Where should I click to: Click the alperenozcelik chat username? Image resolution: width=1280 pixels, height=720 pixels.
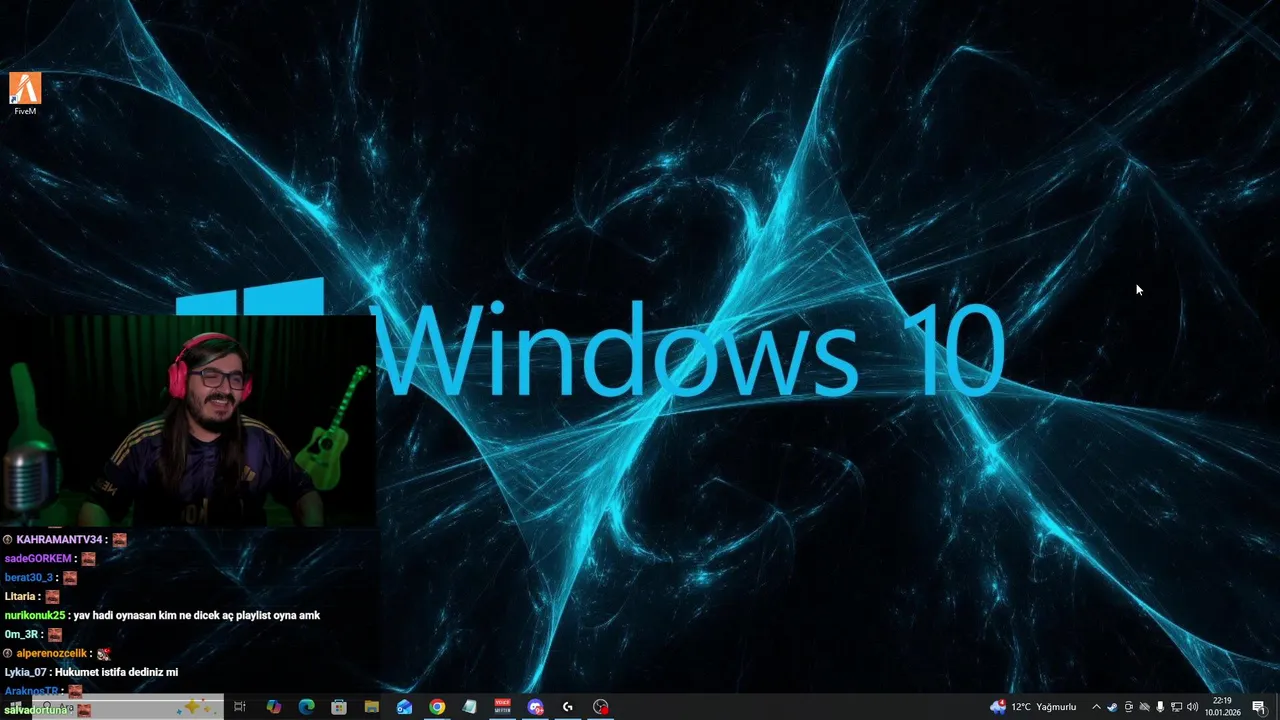tap(52, 654)
